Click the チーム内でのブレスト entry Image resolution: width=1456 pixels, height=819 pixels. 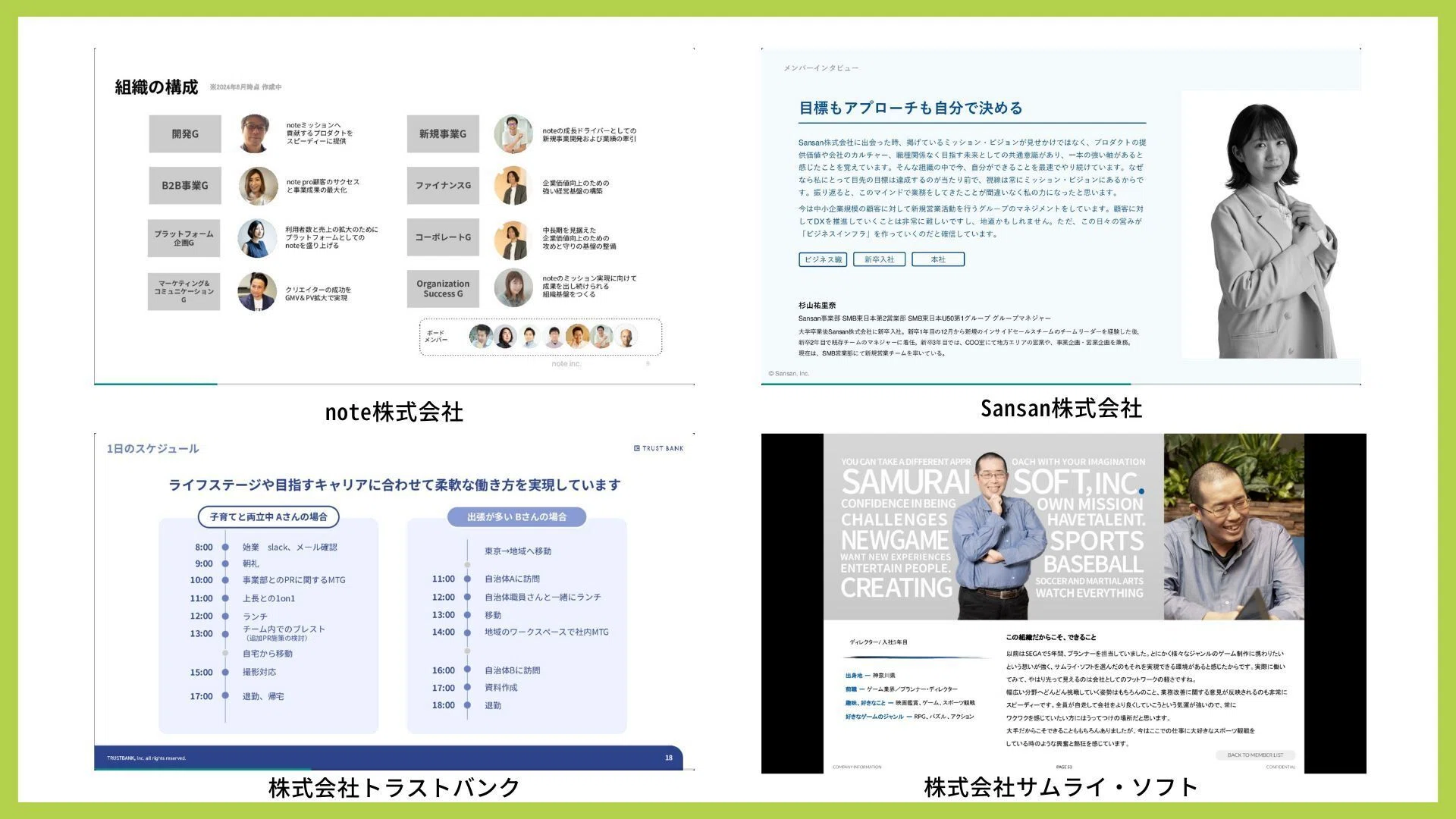[x=284, y=629]
